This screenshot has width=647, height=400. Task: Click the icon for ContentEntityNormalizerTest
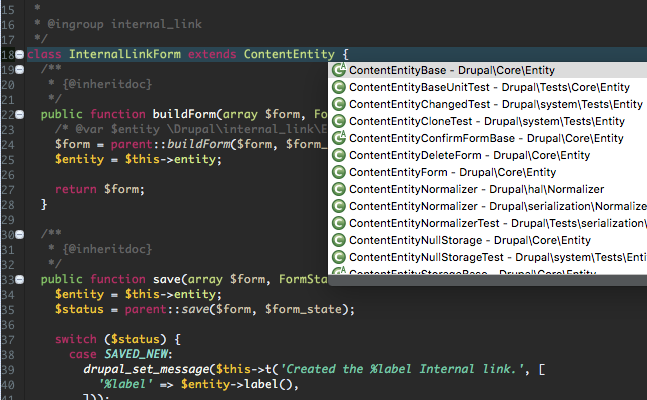pyautogui.click(x=339, y=223)
